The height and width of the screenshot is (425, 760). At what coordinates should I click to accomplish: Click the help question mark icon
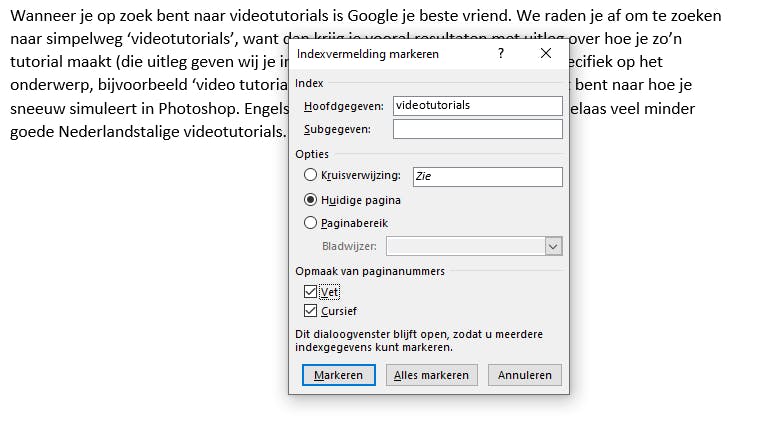[501, 54]
